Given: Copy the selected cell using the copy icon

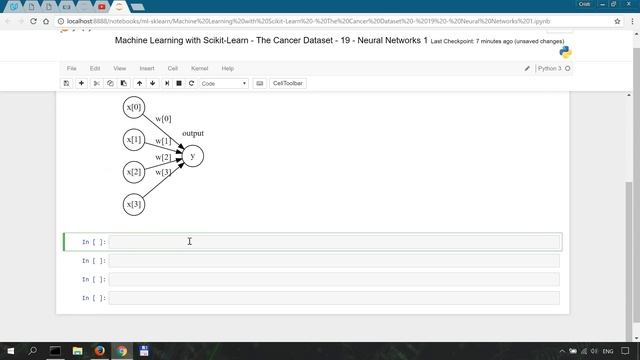Looking at the screenshot, I should [110, 83].
